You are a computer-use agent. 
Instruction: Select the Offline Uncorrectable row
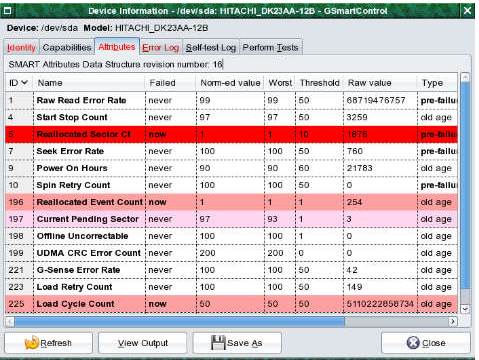(231, 236)
